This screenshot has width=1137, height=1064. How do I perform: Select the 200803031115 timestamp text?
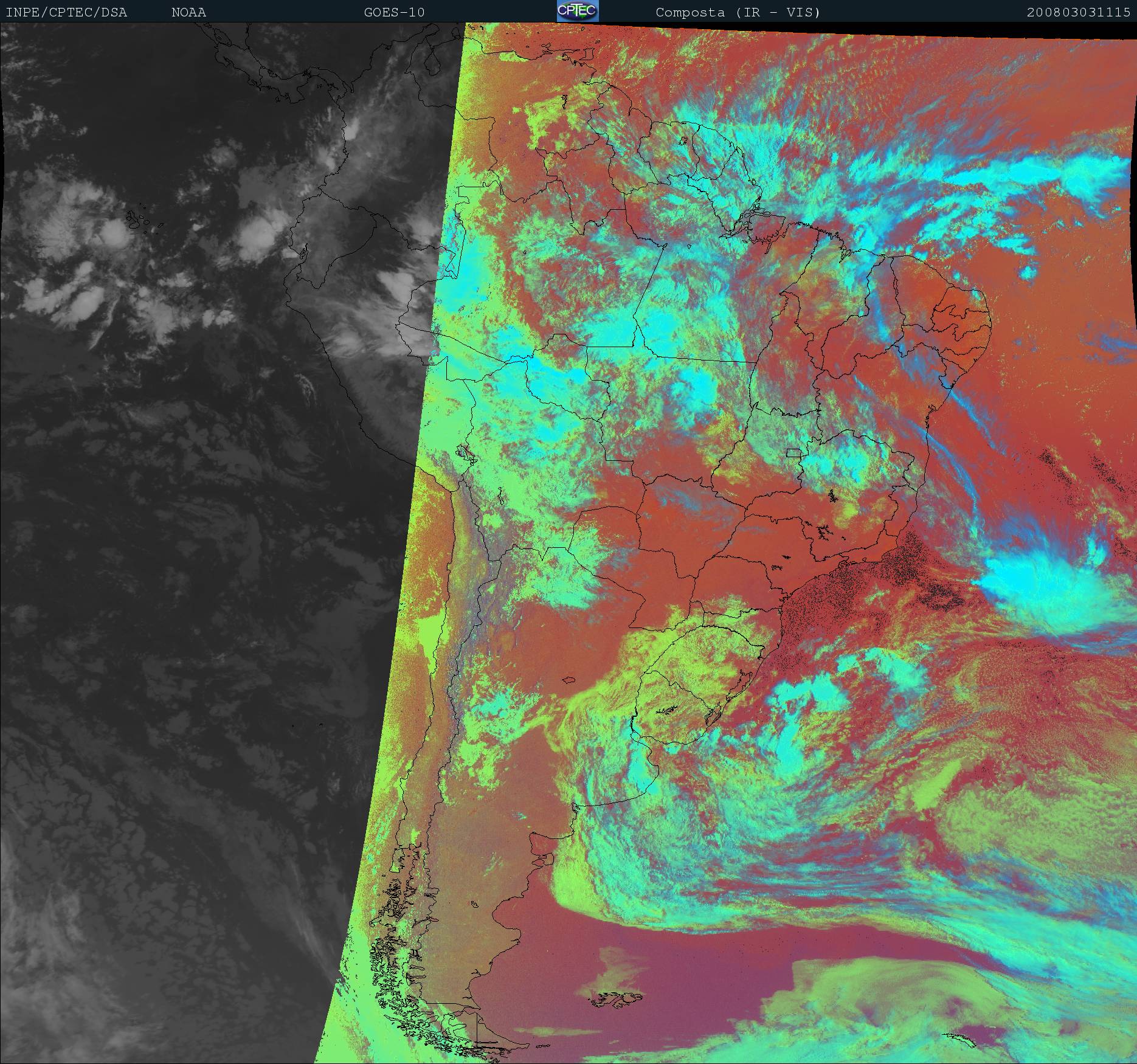1078,12
